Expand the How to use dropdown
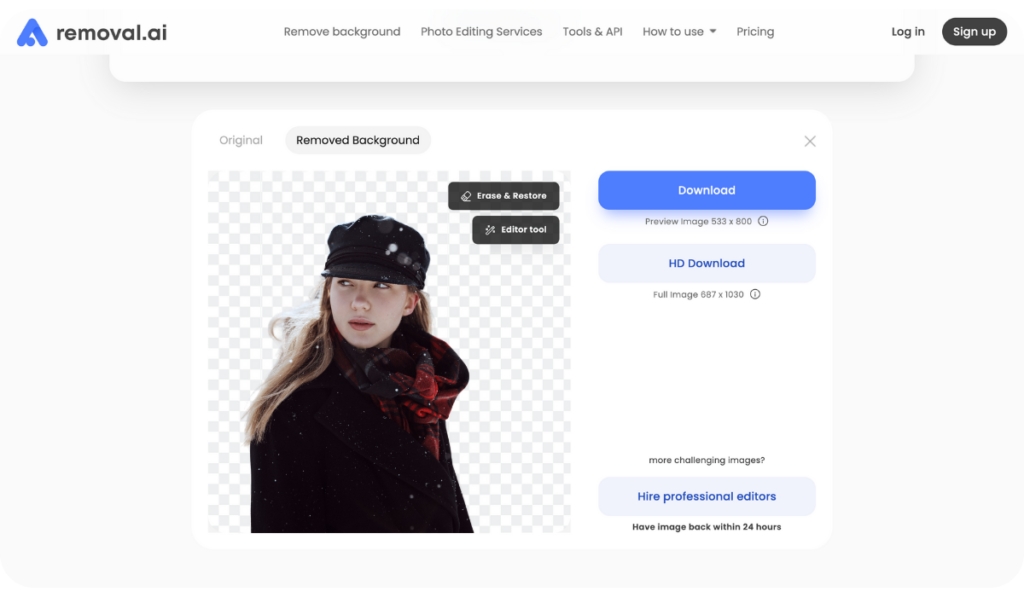 point(679,31)
